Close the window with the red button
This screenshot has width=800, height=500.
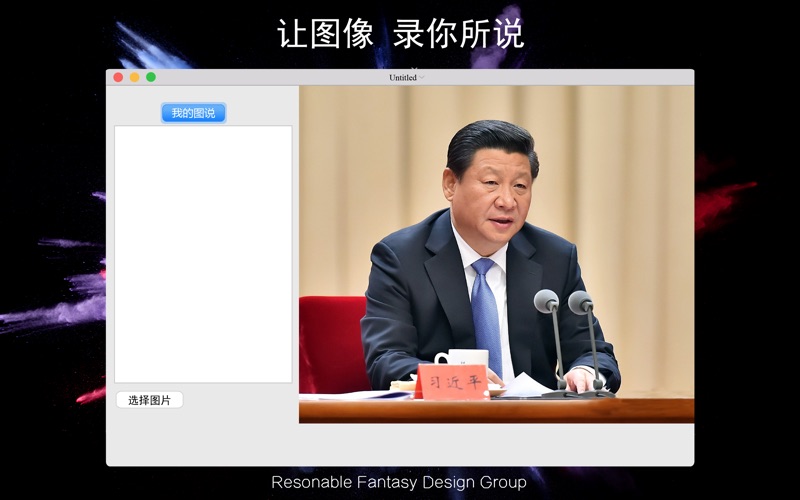118,77
